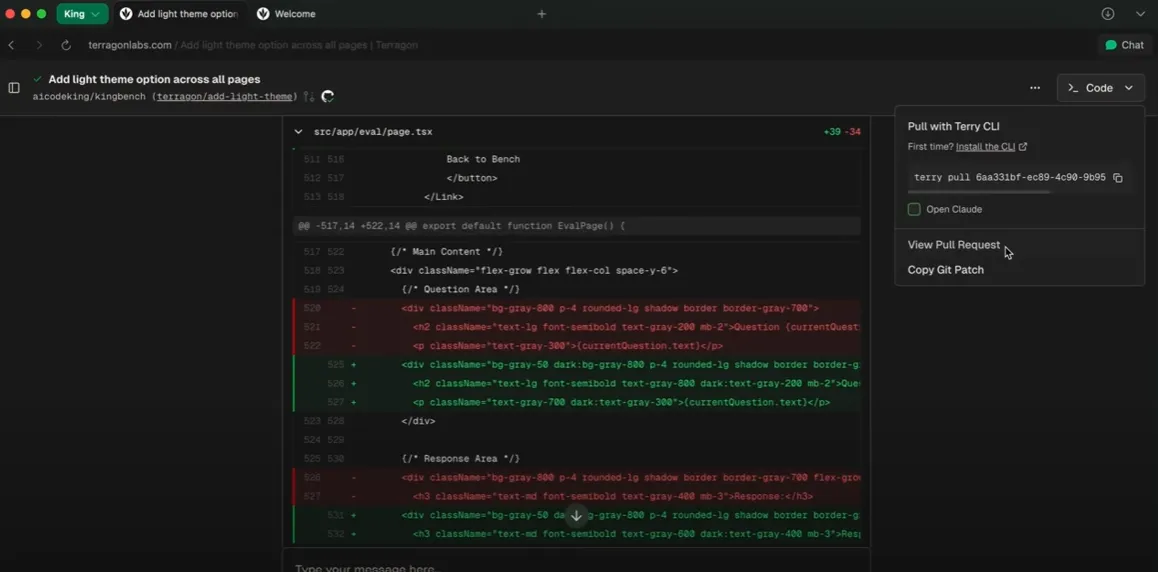Go forward with the forward arrow

click(x=39, y=45)
